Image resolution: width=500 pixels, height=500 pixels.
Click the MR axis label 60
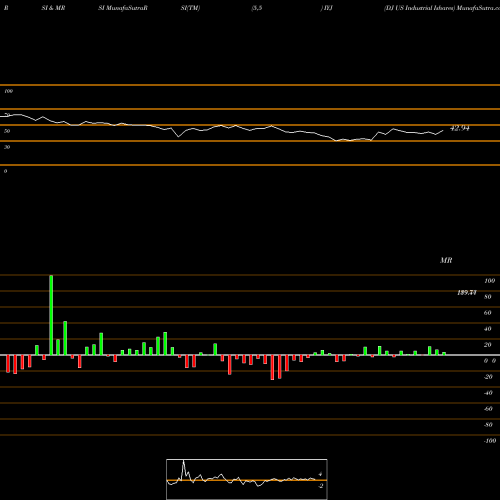pos(488,313)
